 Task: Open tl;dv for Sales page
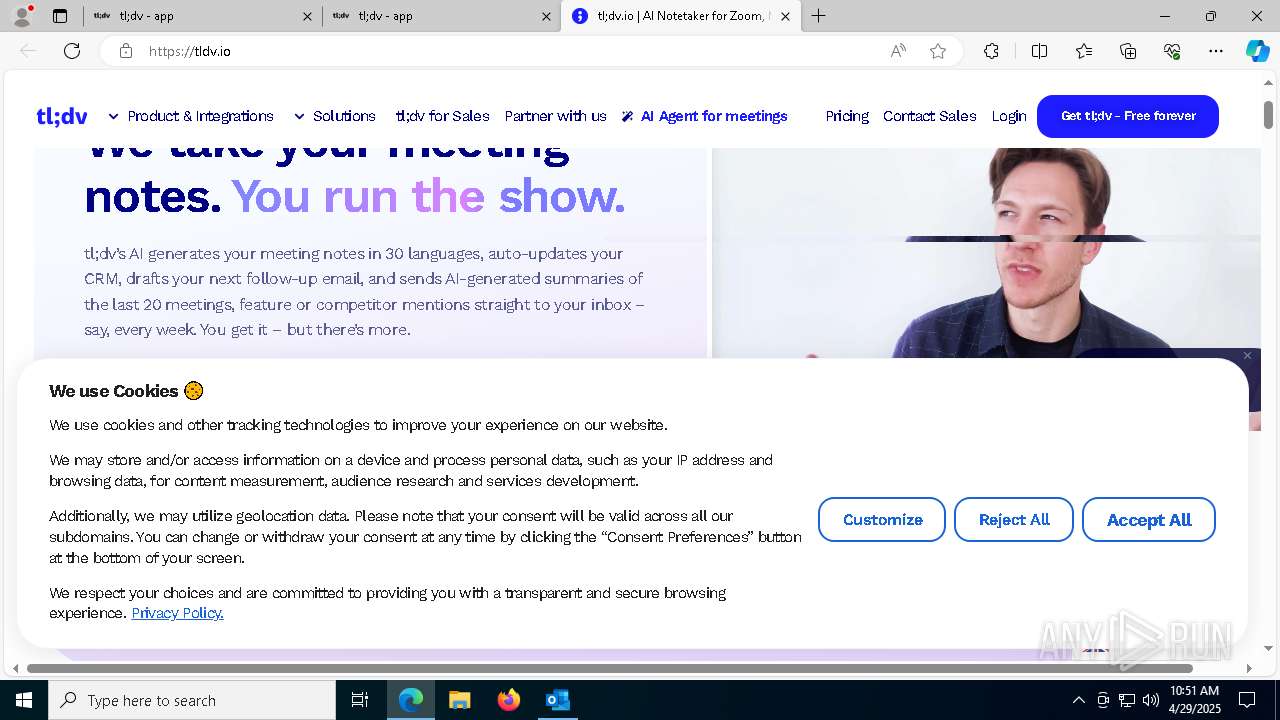pos(442,116)
